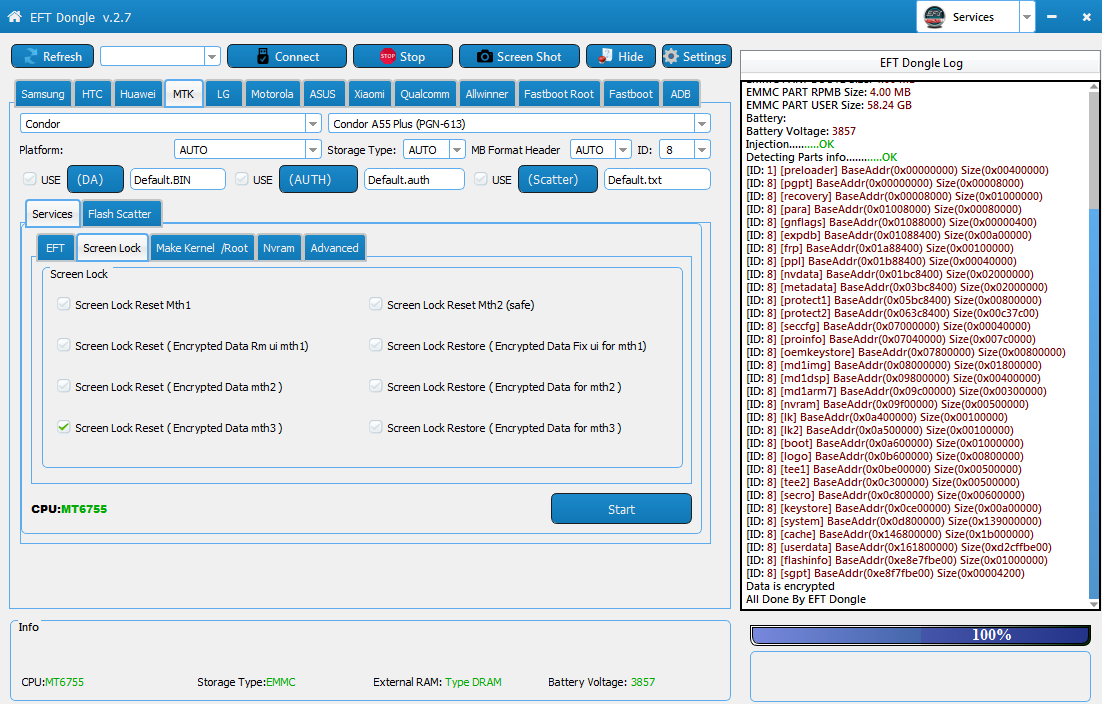Click the (Scatter) file button
The width and height of the screenshot is (1102, 704).
pos(558,179)
